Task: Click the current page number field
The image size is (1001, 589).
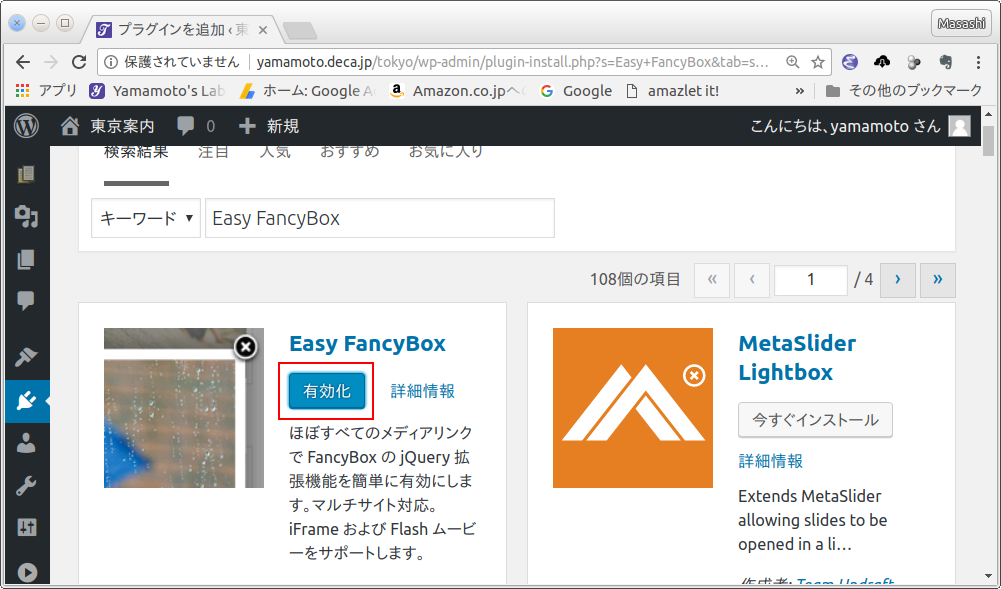Action: tap(811, 280)
